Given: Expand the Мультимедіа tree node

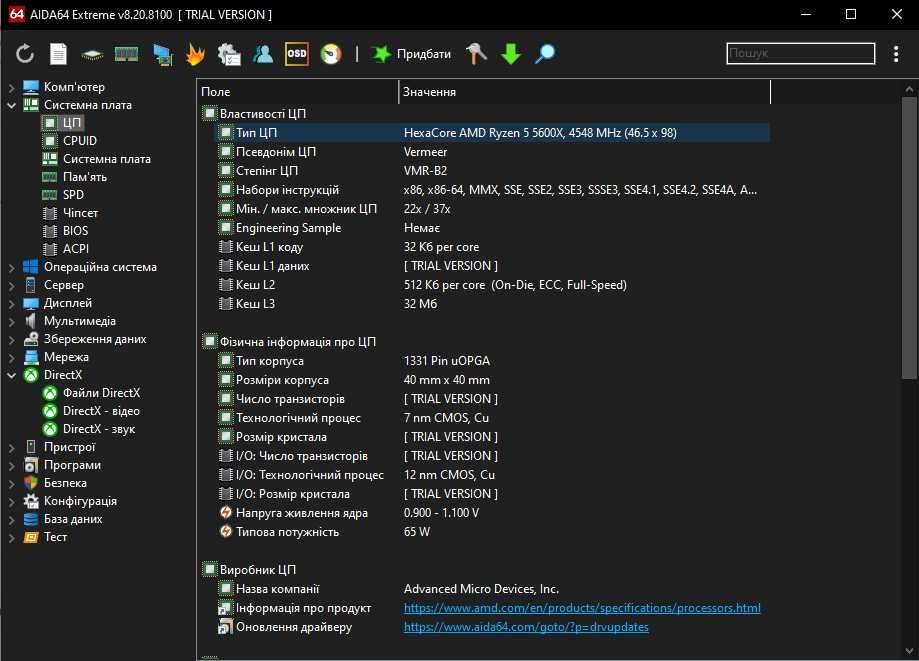Looking at the screenshot, I should (12, 321).
